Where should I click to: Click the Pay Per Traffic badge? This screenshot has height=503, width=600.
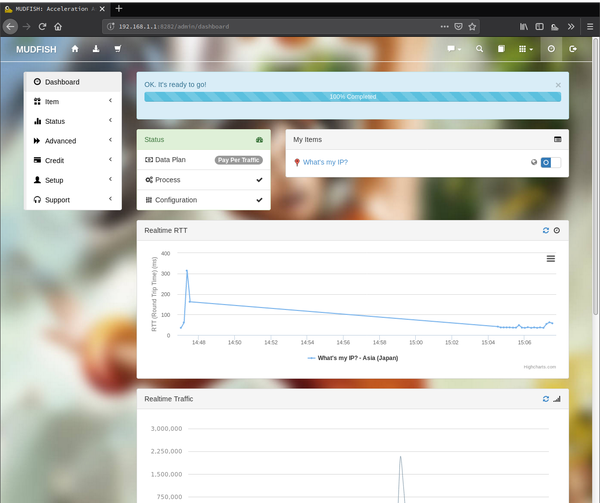click(238, 160)
